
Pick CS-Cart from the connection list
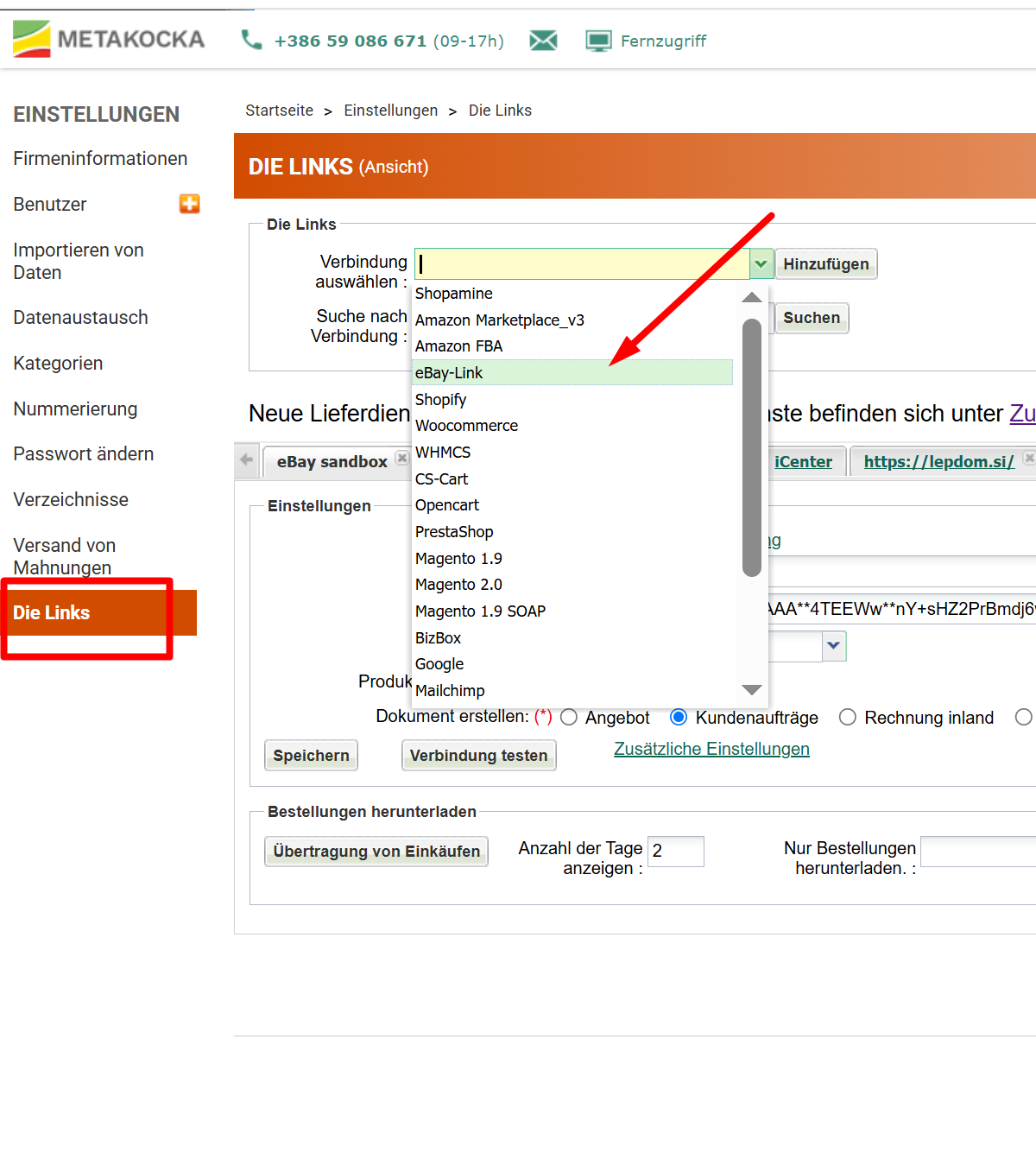[x=573, y=479]
